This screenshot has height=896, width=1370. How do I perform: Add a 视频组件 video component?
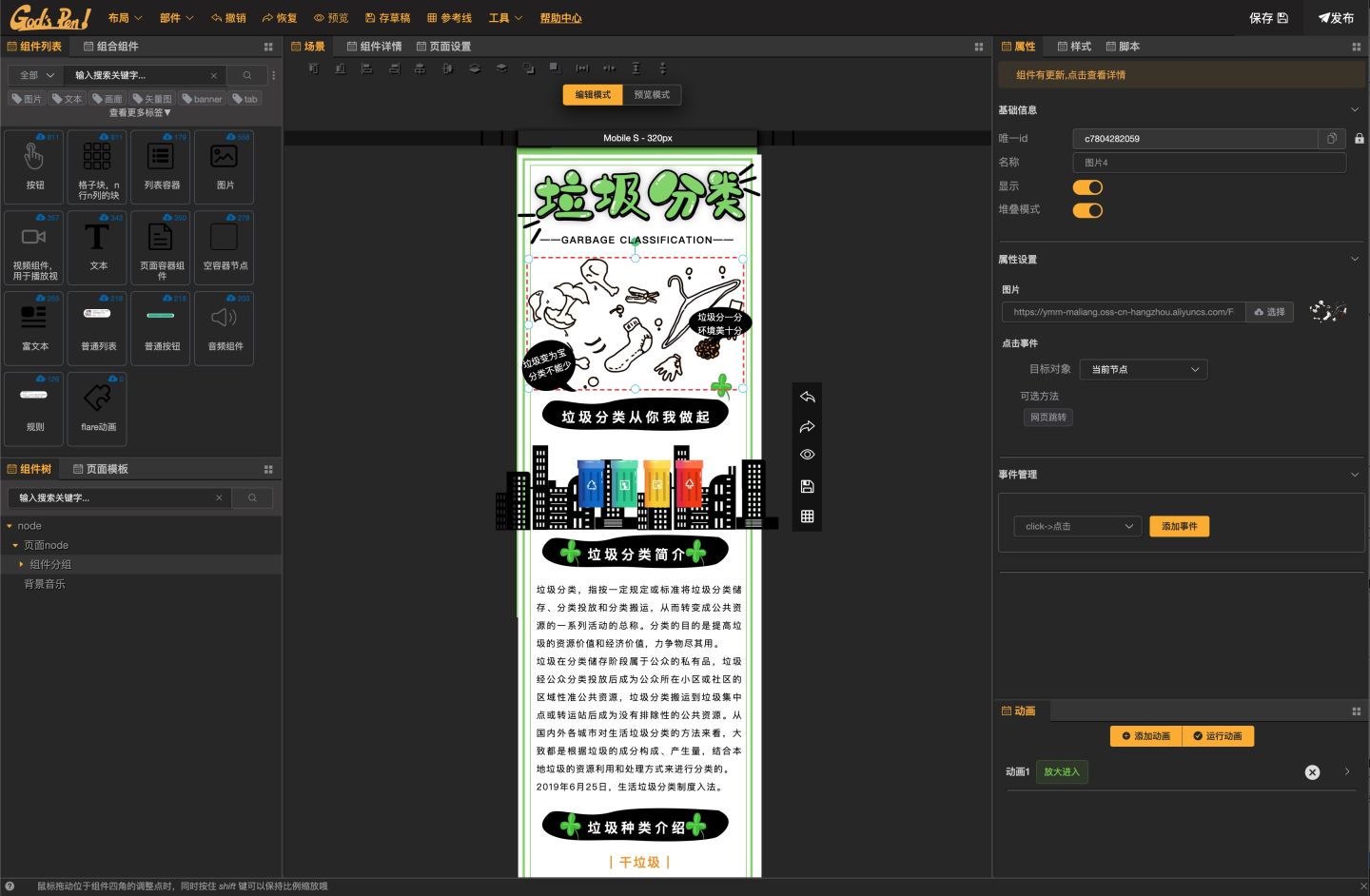click(34, 248)
